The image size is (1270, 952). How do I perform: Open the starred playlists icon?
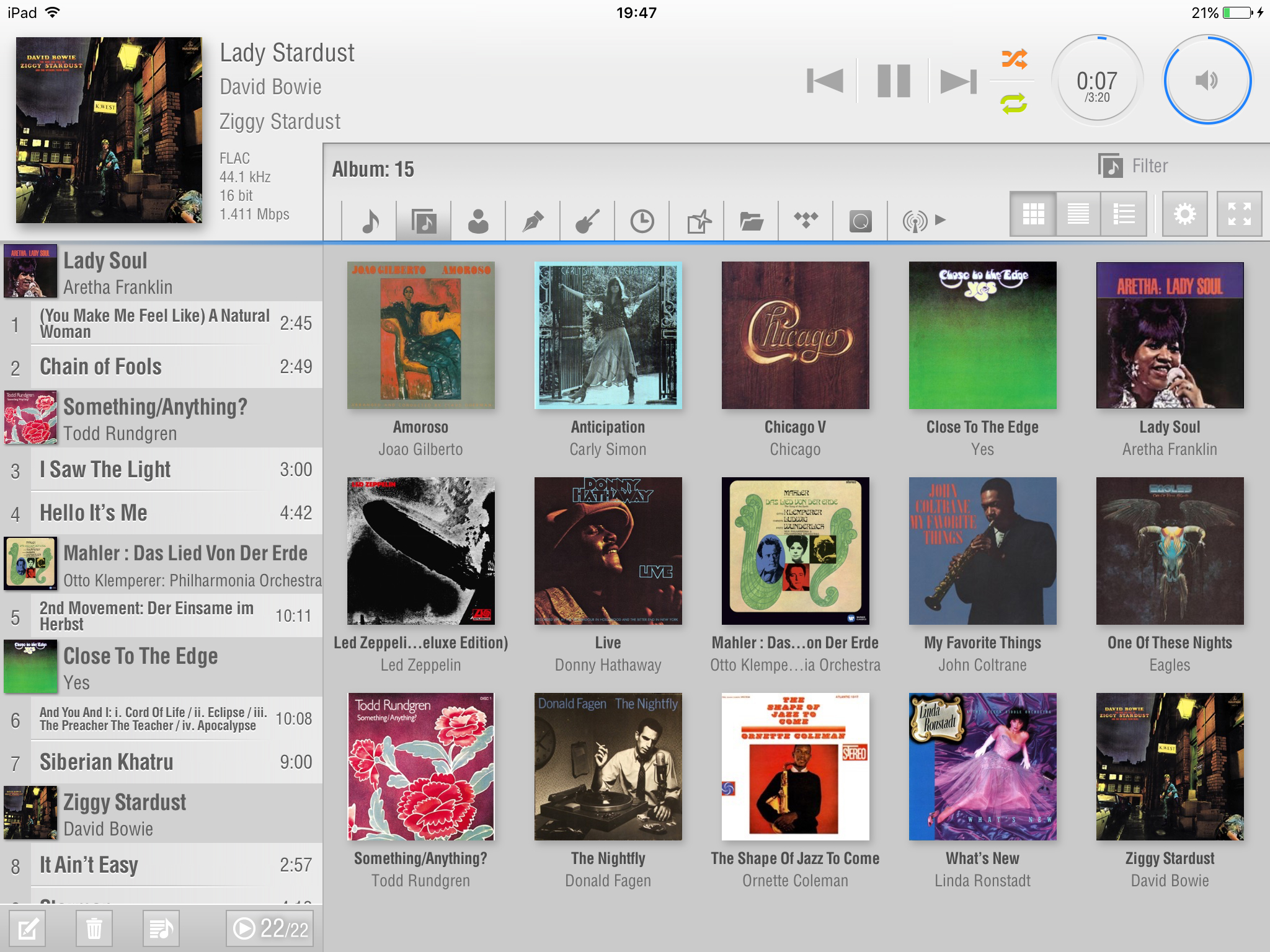(x=698, y=221)
